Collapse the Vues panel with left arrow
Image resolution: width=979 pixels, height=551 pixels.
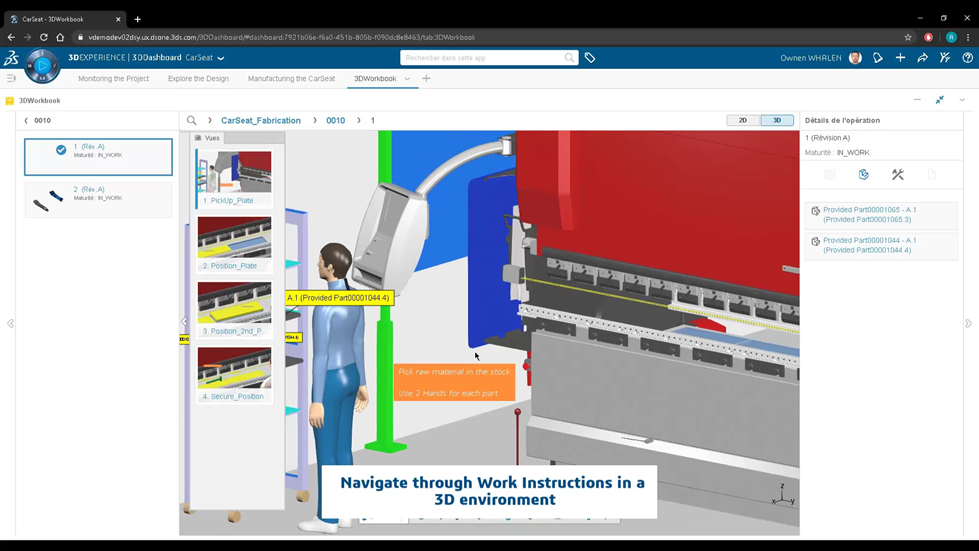click(x=184, y=321)
